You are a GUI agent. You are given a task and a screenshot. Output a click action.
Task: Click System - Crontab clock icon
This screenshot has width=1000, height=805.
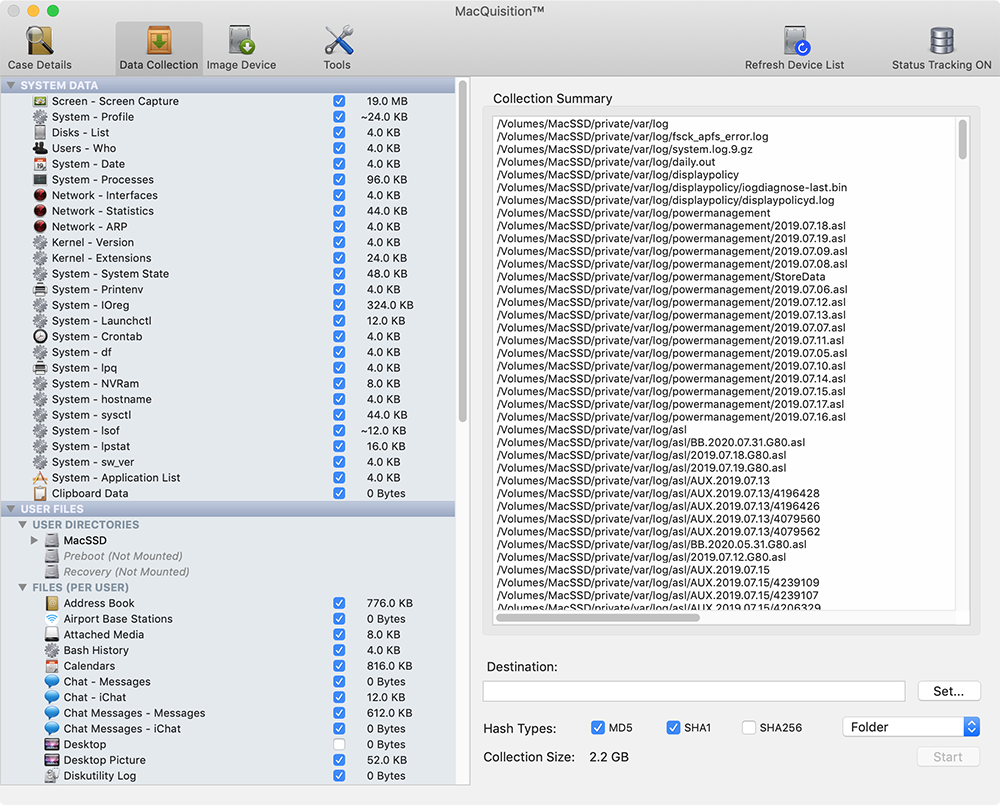[x=40, y=336]
